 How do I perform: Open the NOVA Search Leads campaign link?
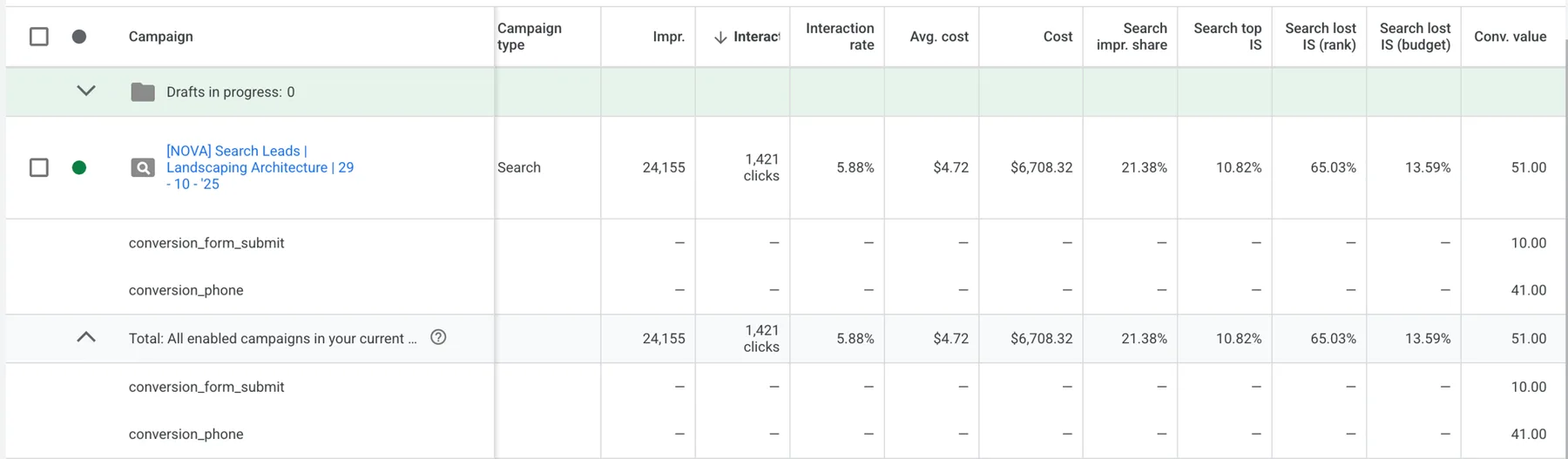pyautogui.click(x=260, y=167)
